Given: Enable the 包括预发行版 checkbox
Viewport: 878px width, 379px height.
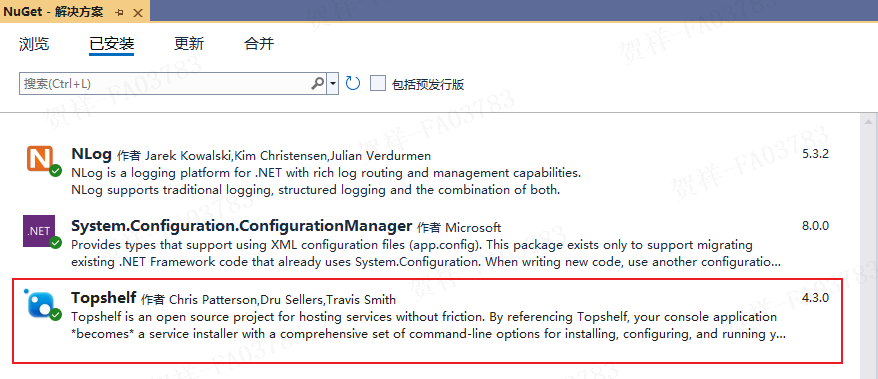Looking at the screenshot, I should [x=379, y=84].
